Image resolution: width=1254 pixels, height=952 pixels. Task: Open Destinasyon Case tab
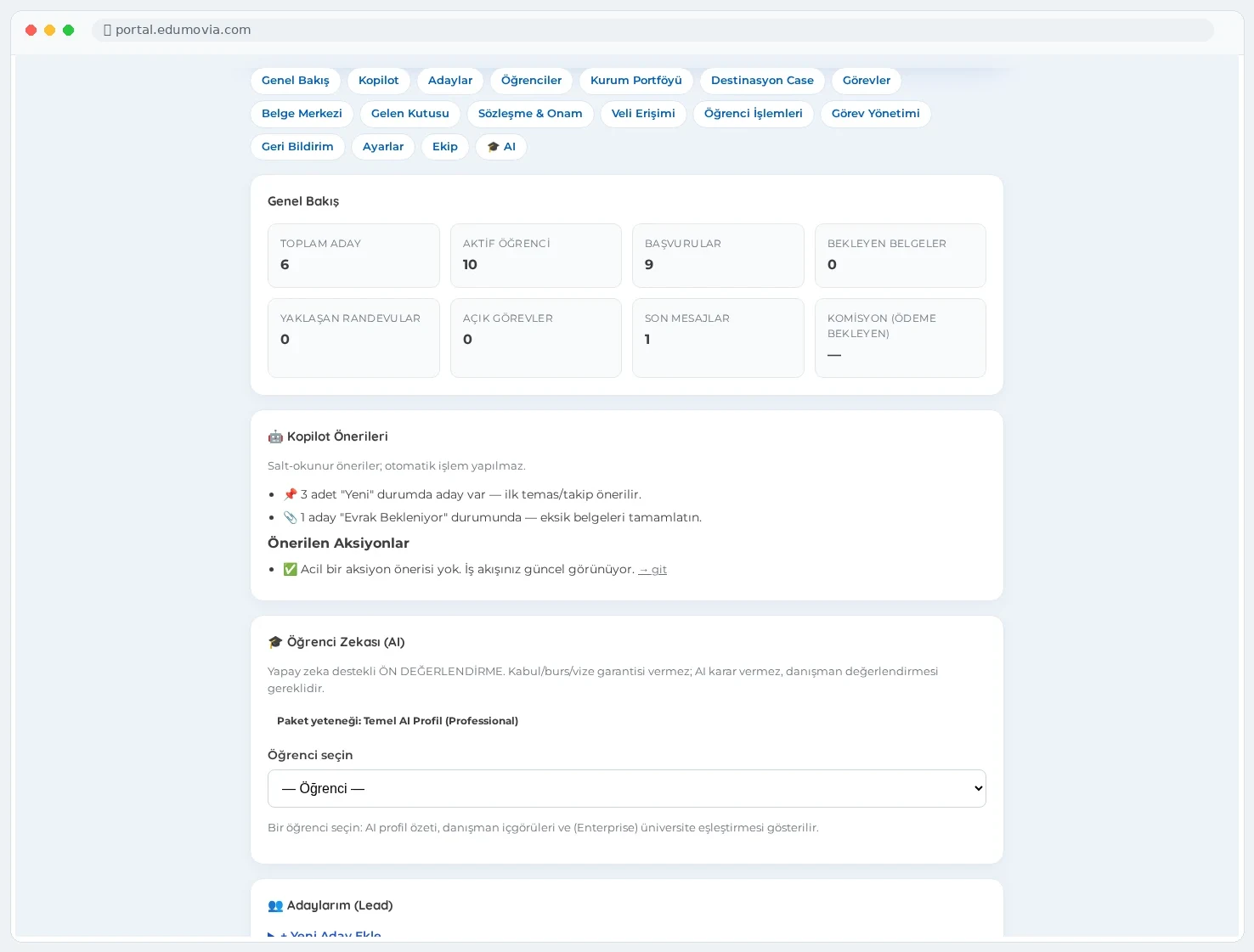762,81
